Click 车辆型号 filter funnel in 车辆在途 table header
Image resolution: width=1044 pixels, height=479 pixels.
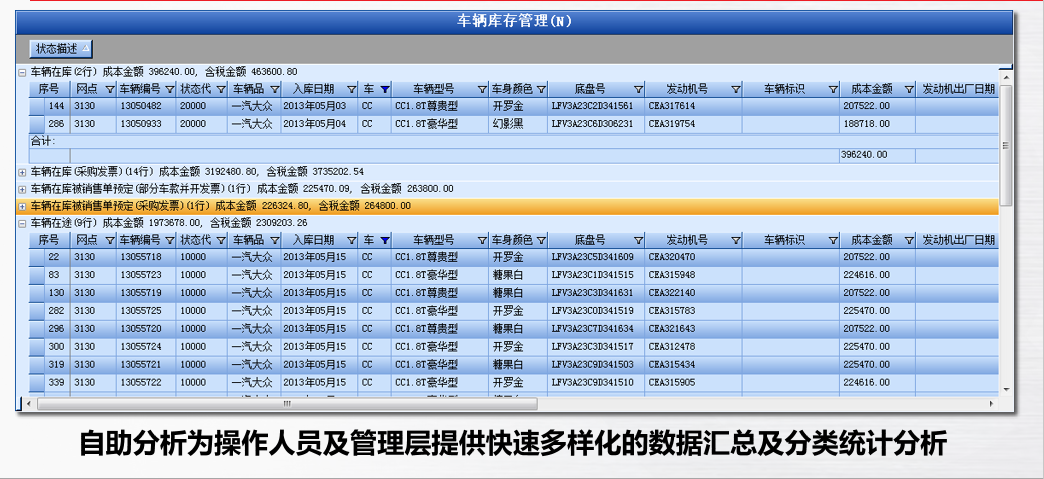click(x=481, y=241)
